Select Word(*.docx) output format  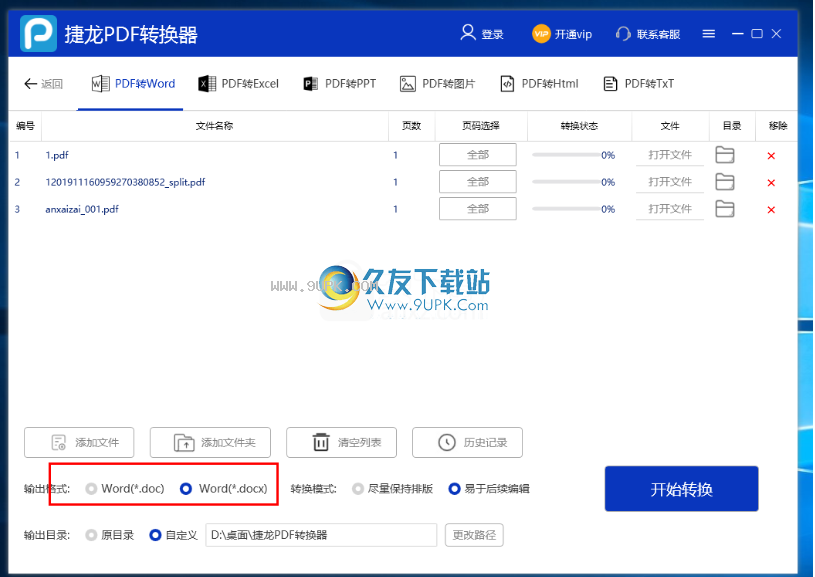186,489
